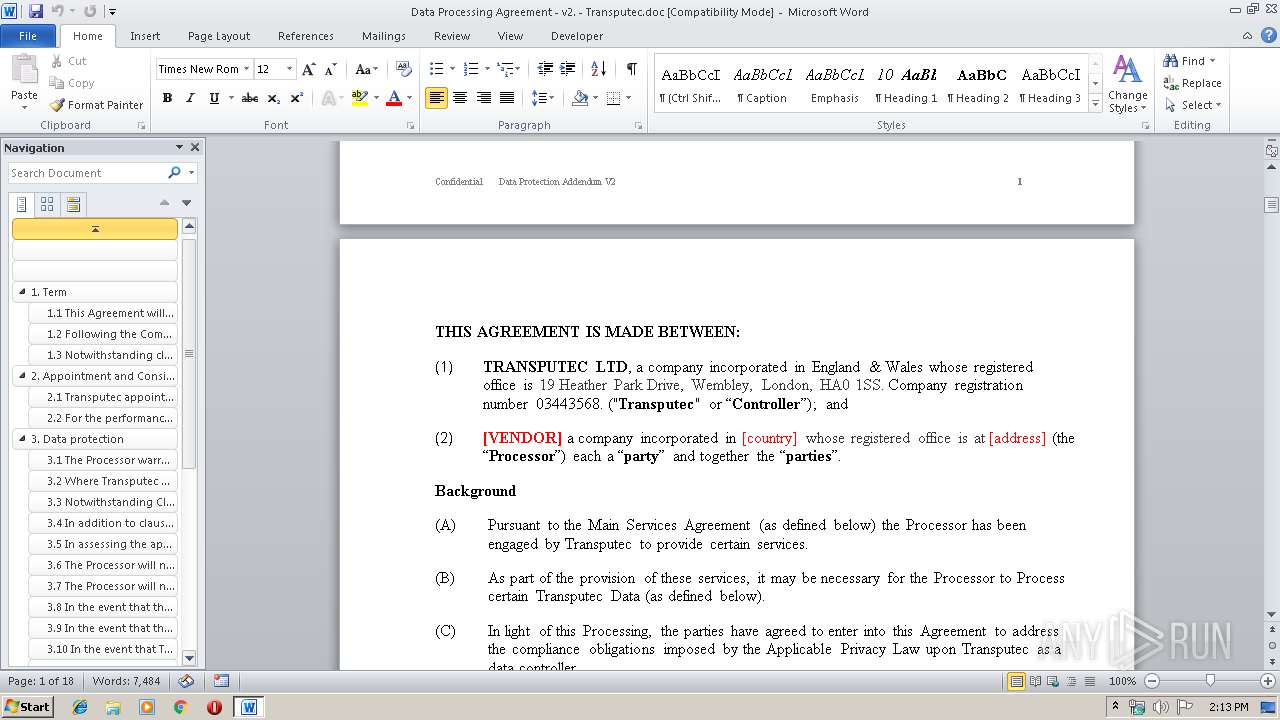Decrease paragraph indent
The image size is (1280, 720).
tap(545, 69)
